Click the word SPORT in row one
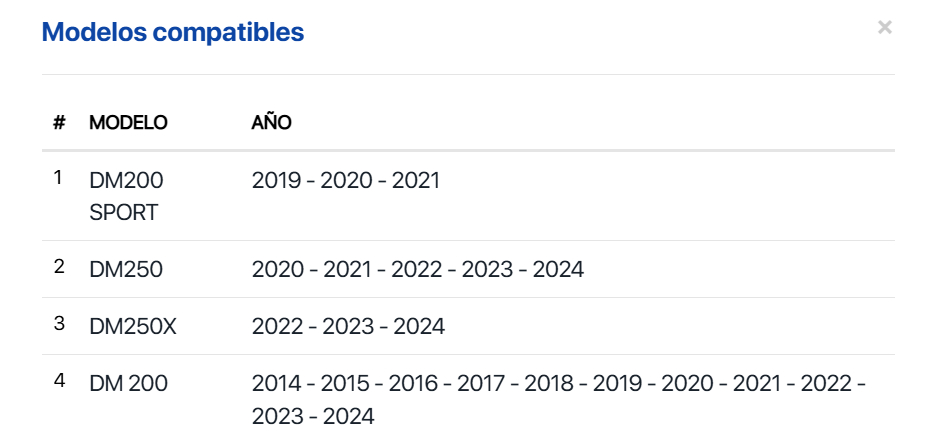Image resolution: width=937 pixels, height=445 pixels. coord(124,213)
